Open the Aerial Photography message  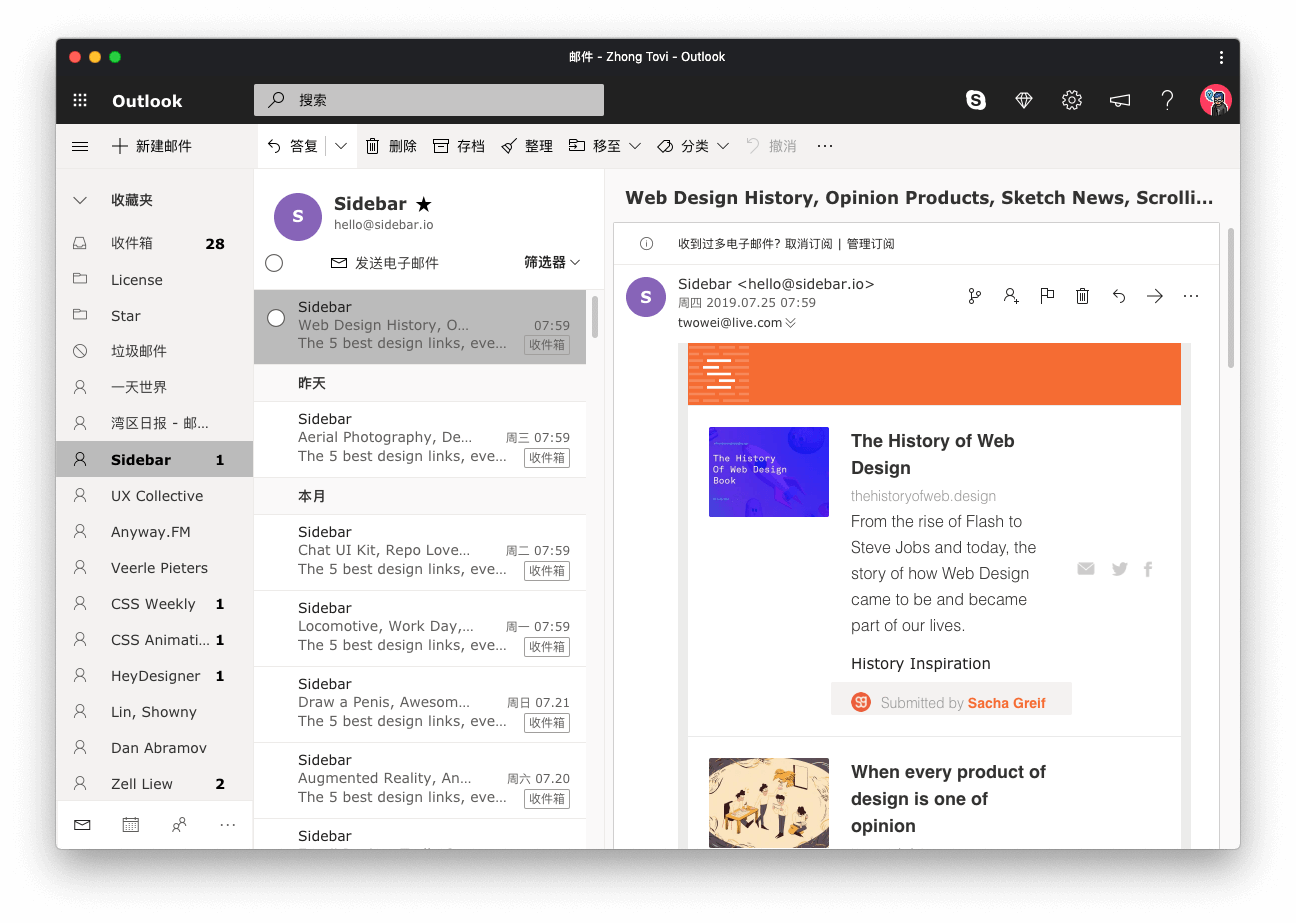[x=420, y=438]
